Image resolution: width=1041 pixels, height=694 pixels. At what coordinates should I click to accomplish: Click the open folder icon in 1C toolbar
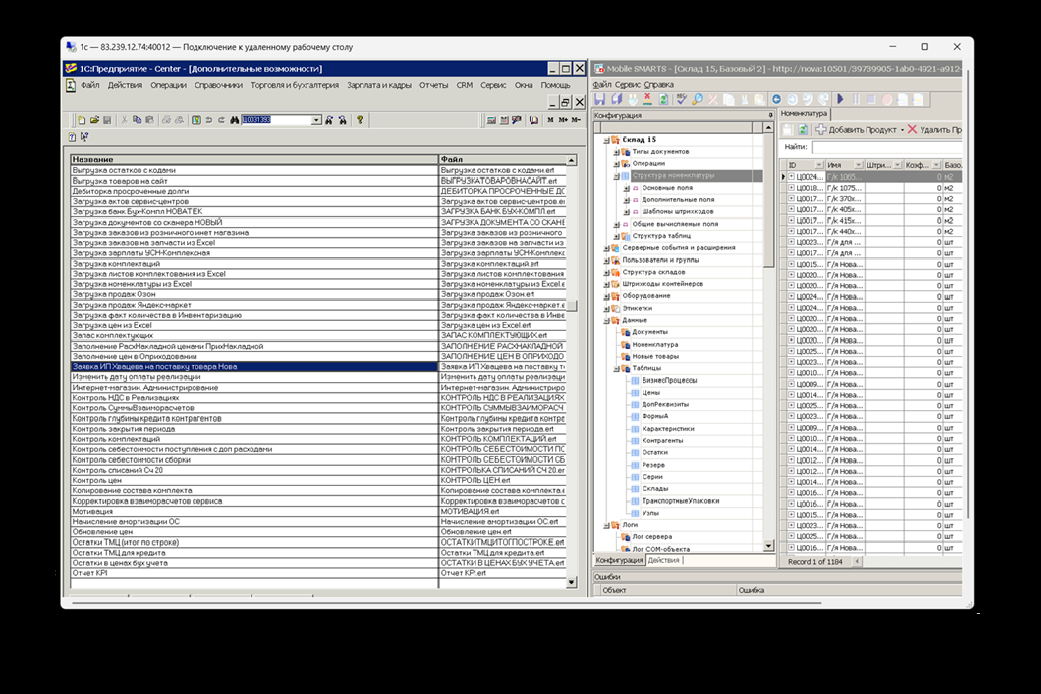(x=94, y=120)
